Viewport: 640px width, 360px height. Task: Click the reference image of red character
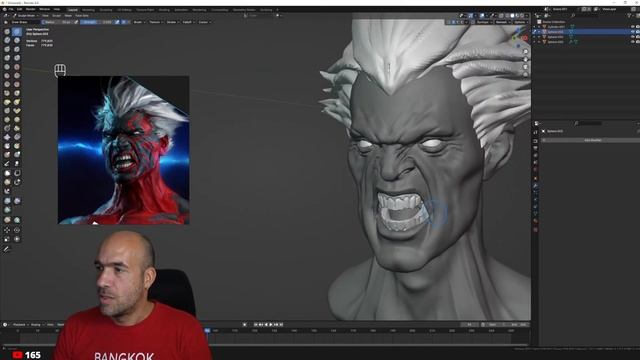(x=124, y=150)
